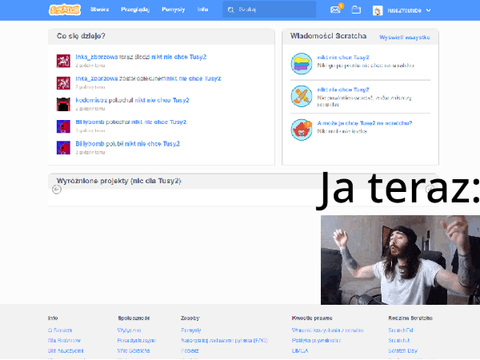Click inka_zbozowa avatar in second activity row

point(63,83)
